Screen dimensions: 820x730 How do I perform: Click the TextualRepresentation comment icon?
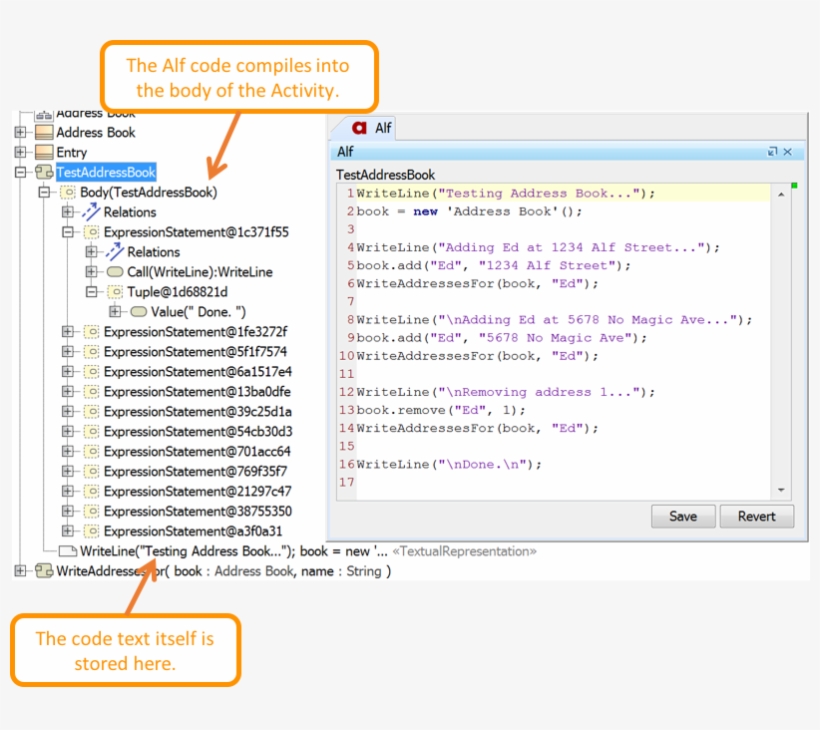[x=67, y=551]
